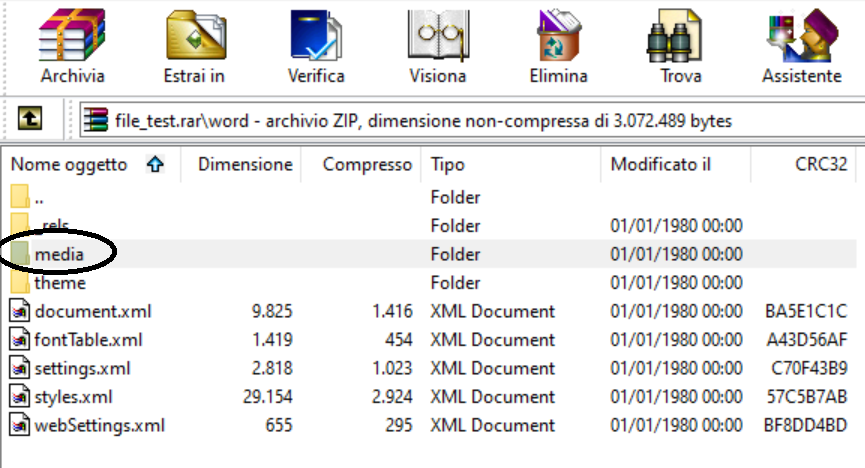Launch the Assistente wizard
Image resolution: width=865 pixels, height=468 pixels.
coord(802,46)
